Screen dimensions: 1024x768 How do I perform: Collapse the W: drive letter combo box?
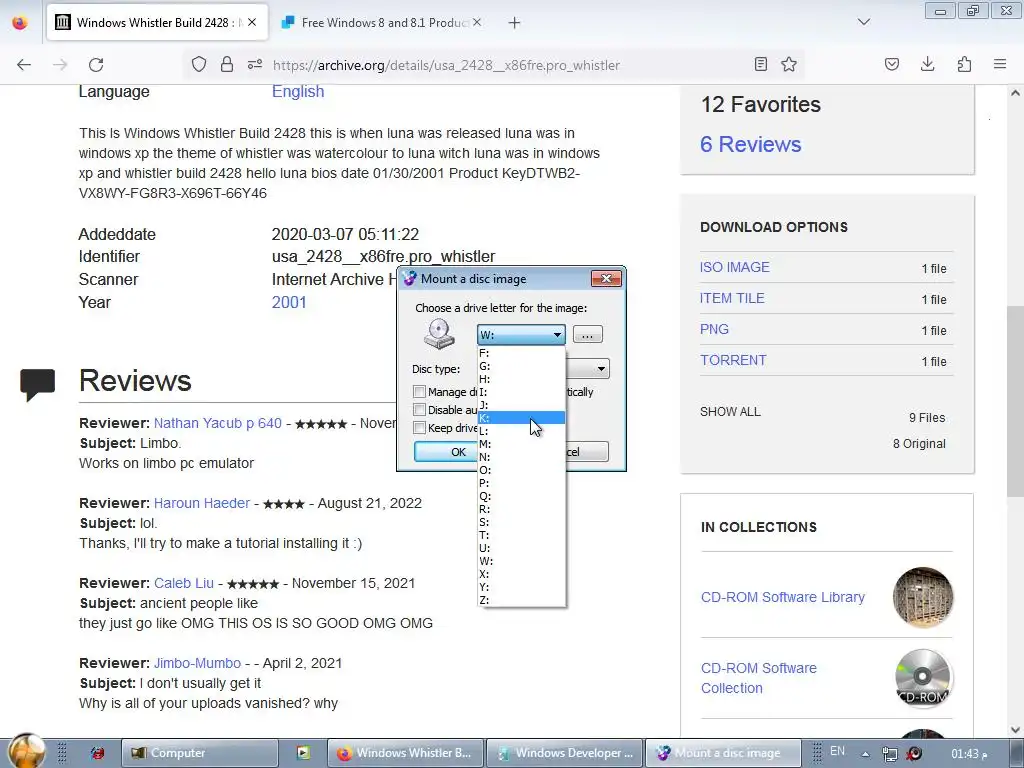coord(521,335)
